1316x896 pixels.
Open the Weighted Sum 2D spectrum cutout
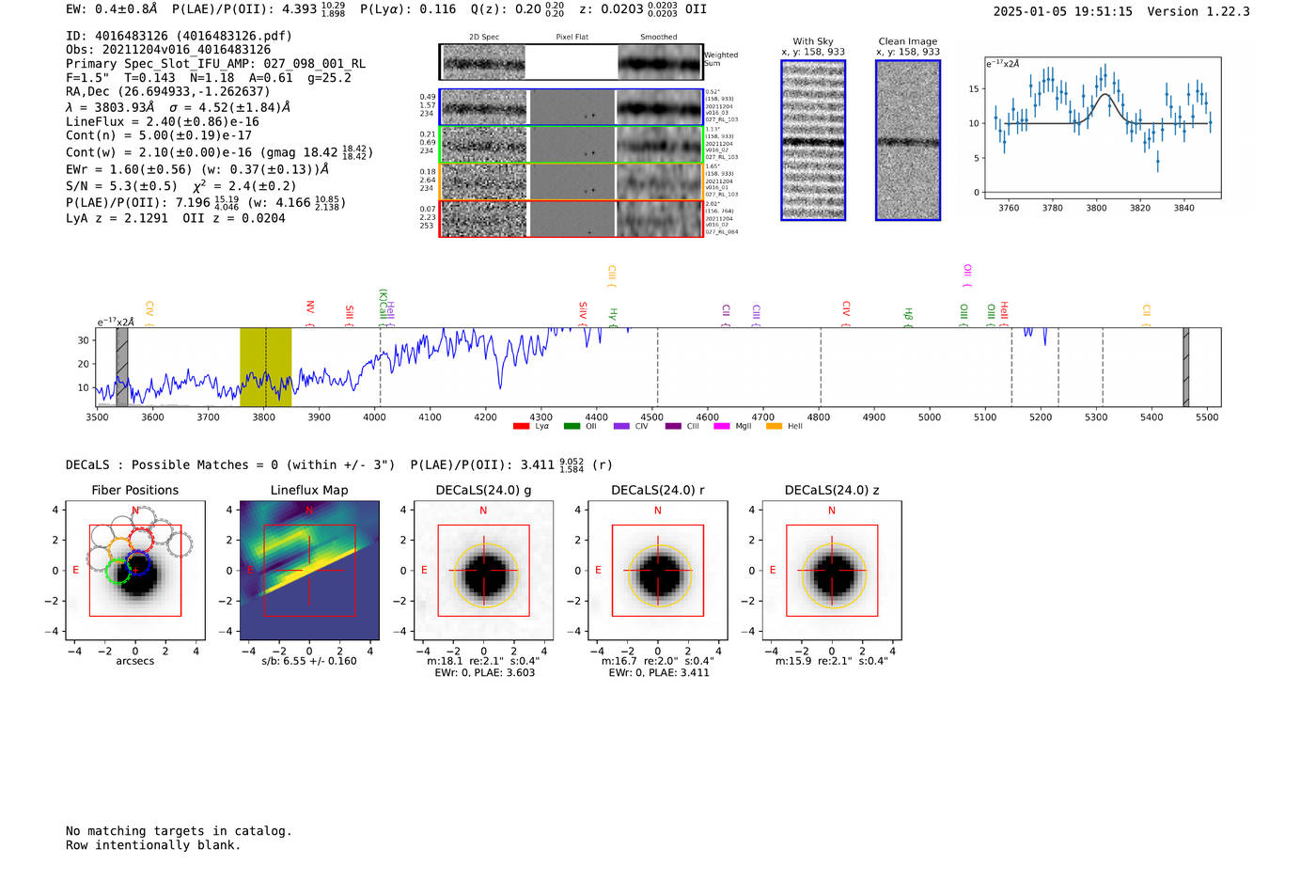[572, 62]
